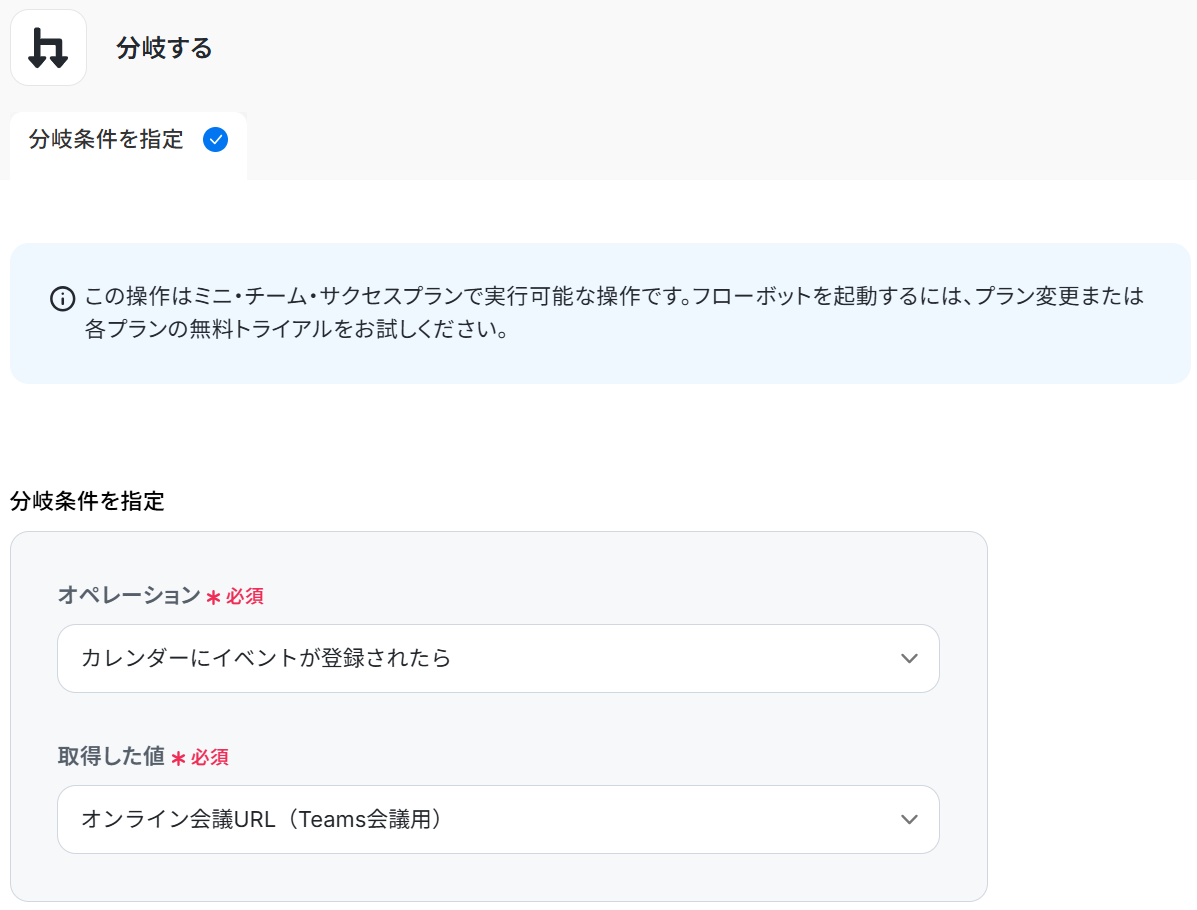The width and height of the screenshot is (1197, 910).
Task: Click the blue checkmark badge on tab
Action: pos(215,140)
